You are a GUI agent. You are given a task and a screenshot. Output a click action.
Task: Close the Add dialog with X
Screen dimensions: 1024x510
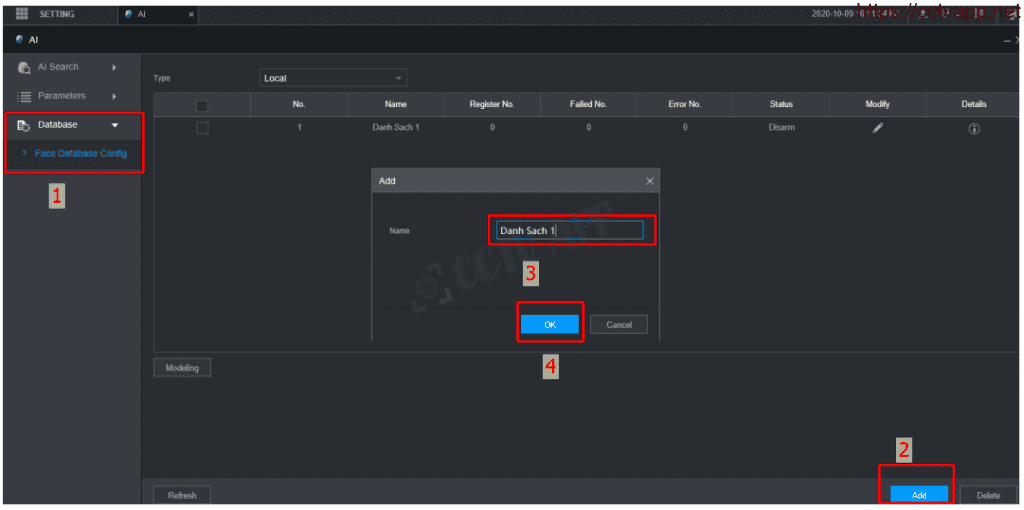tap(650, 181)
